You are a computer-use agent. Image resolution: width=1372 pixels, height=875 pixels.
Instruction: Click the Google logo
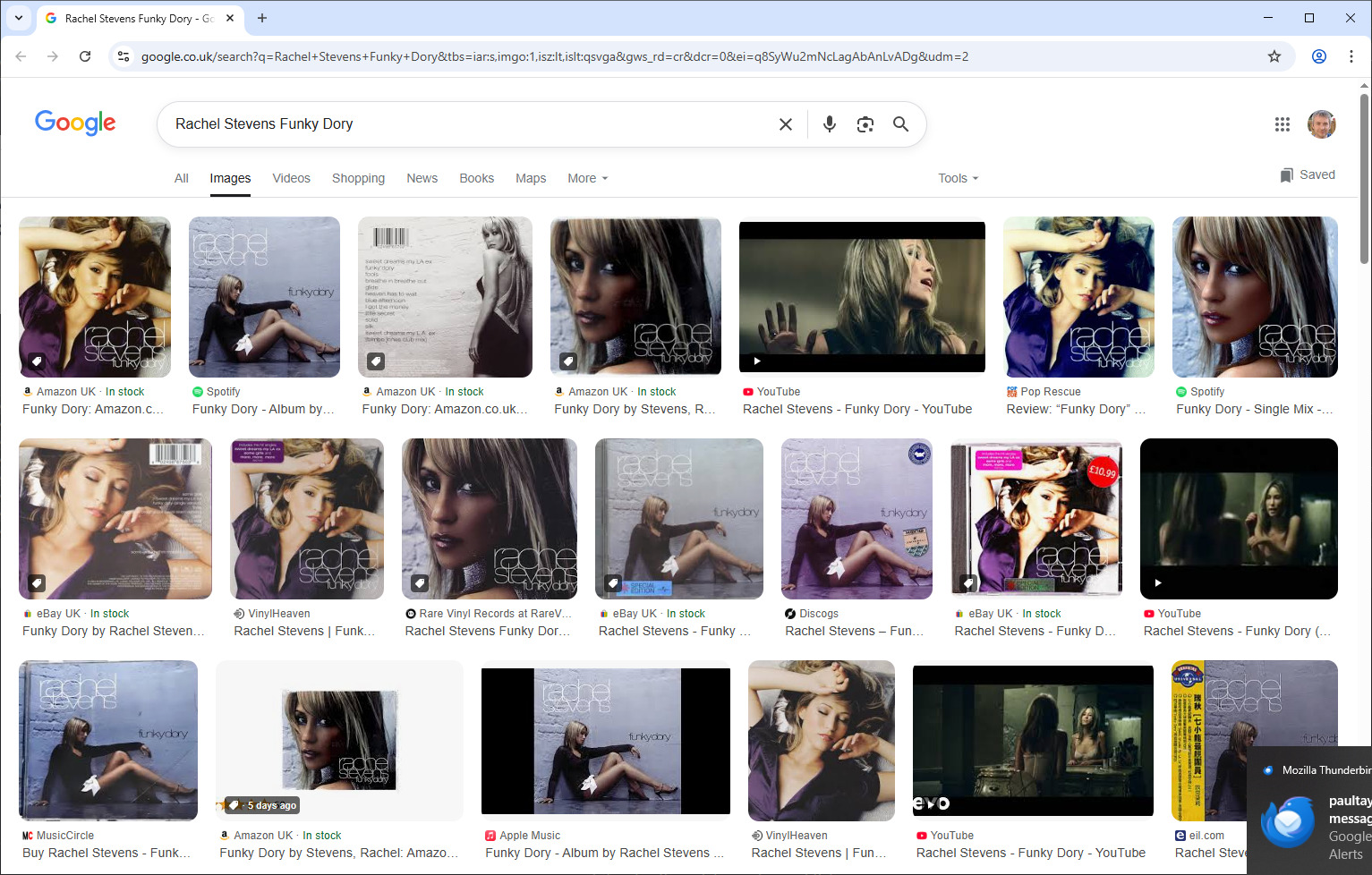[x=75, y=123]
